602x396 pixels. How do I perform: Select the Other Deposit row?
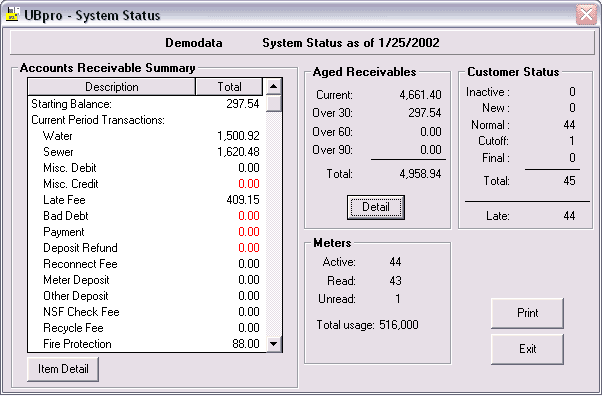146,296
